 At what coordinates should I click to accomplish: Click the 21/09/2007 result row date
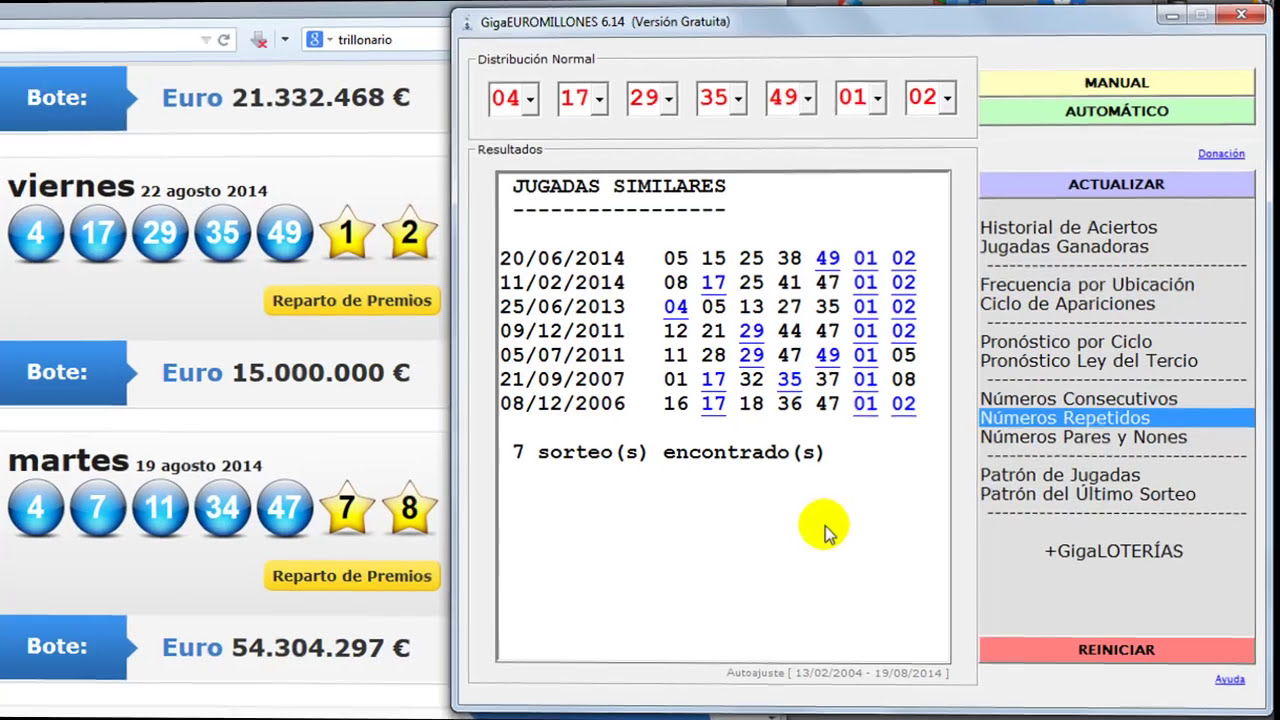562,380
